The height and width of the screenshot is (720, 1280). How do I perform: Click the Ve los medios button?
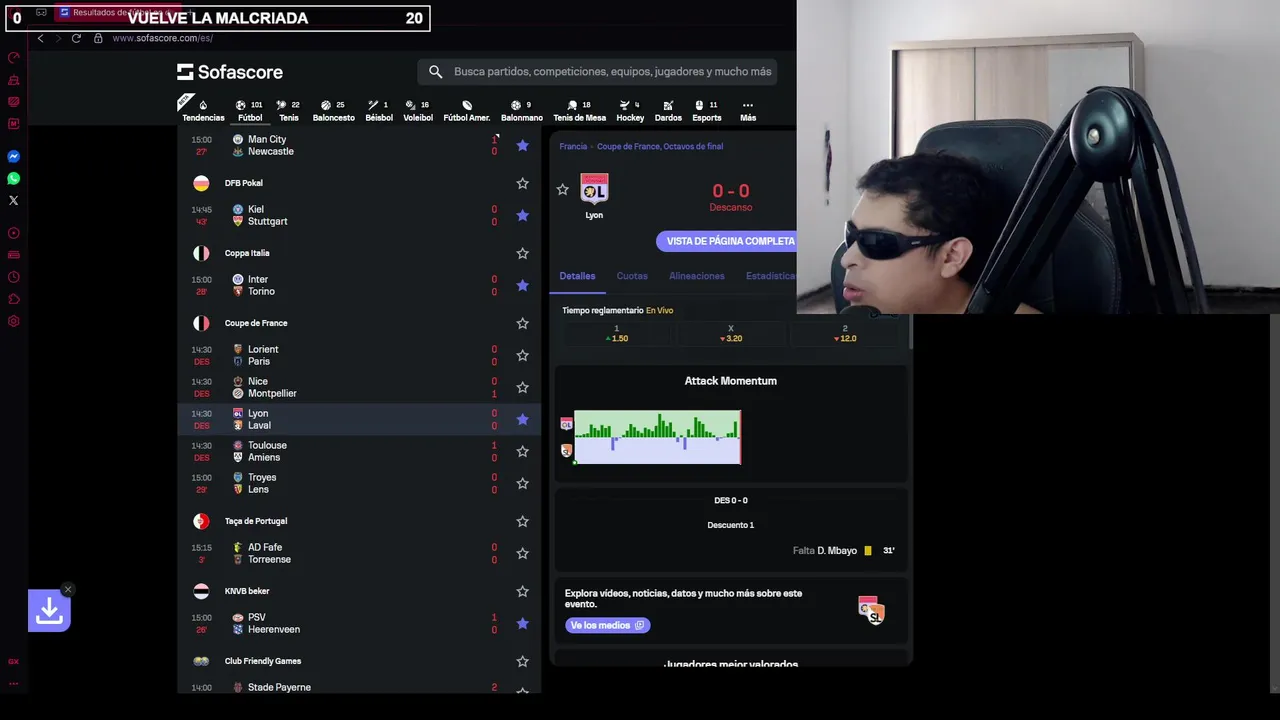(607, 625)
